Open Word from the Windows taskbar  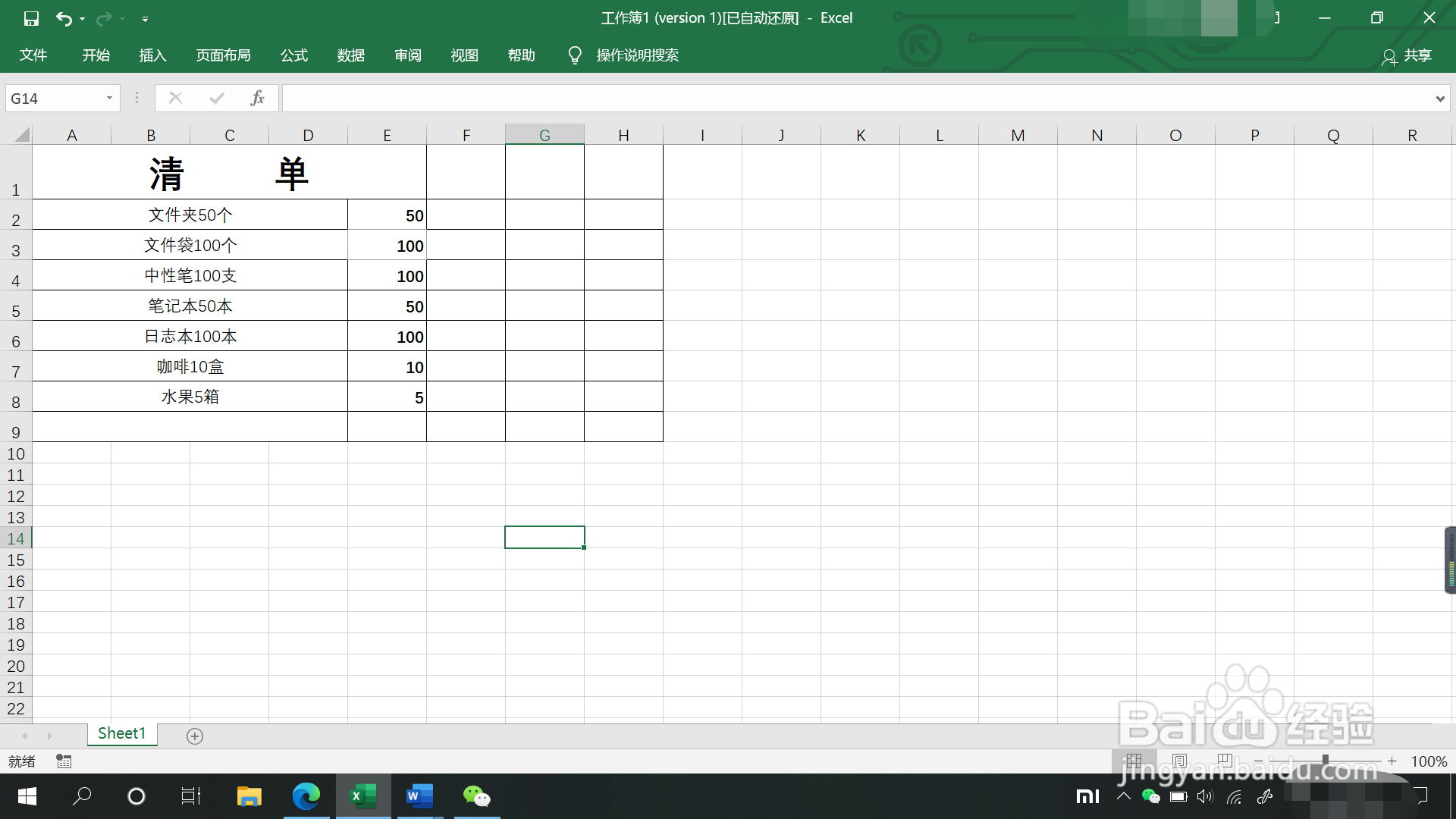419,796
